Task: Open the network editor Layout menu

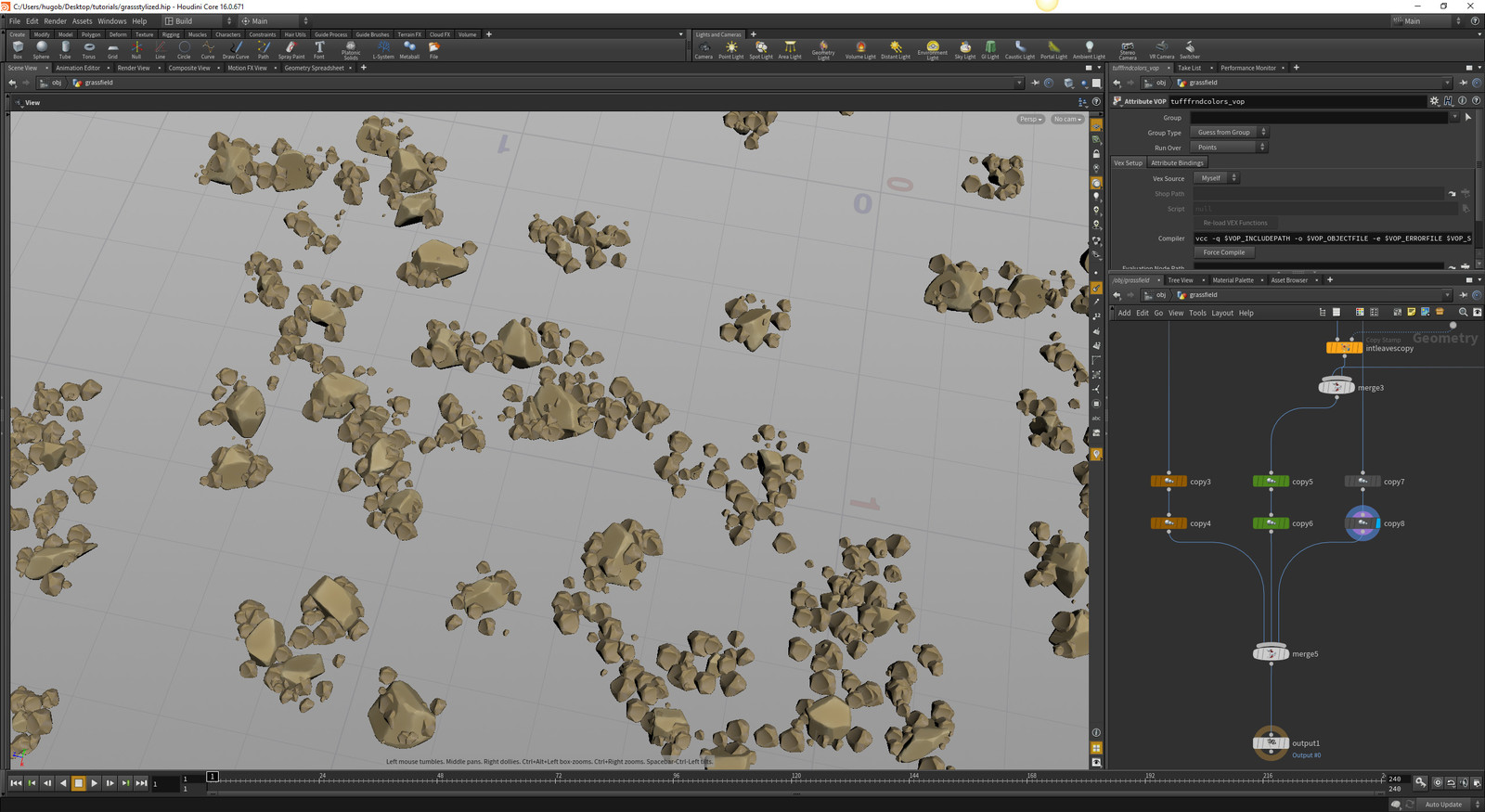Action: 1222,313
